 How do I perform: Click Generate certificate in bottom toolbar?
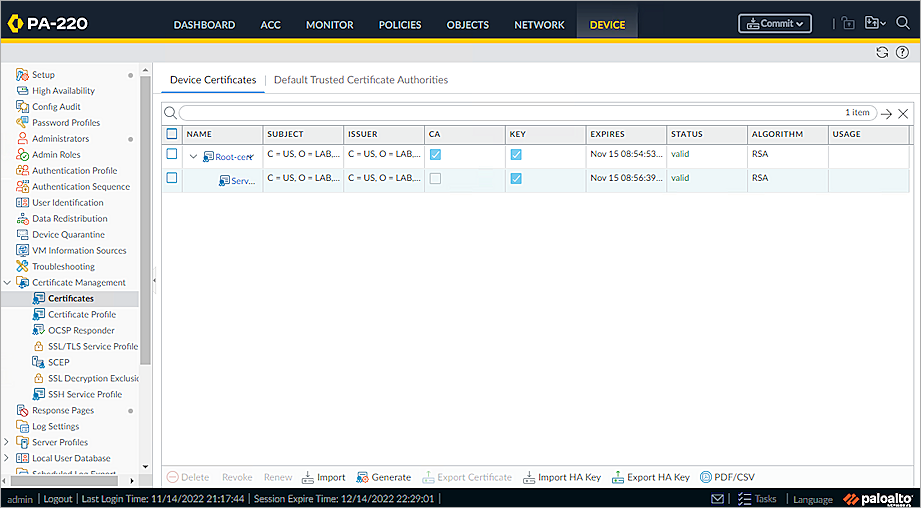pos(384,478)
